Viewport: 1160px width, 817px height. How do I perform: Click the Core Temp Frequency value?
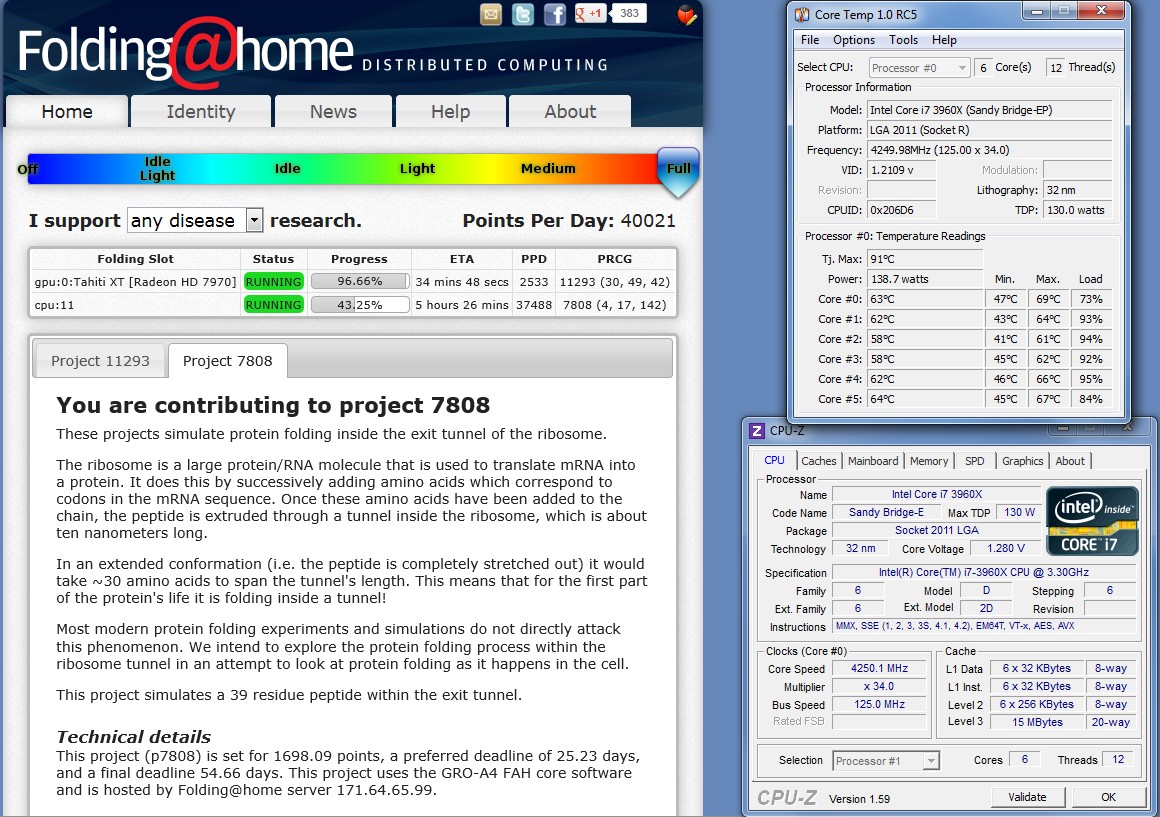pos(990,149)
